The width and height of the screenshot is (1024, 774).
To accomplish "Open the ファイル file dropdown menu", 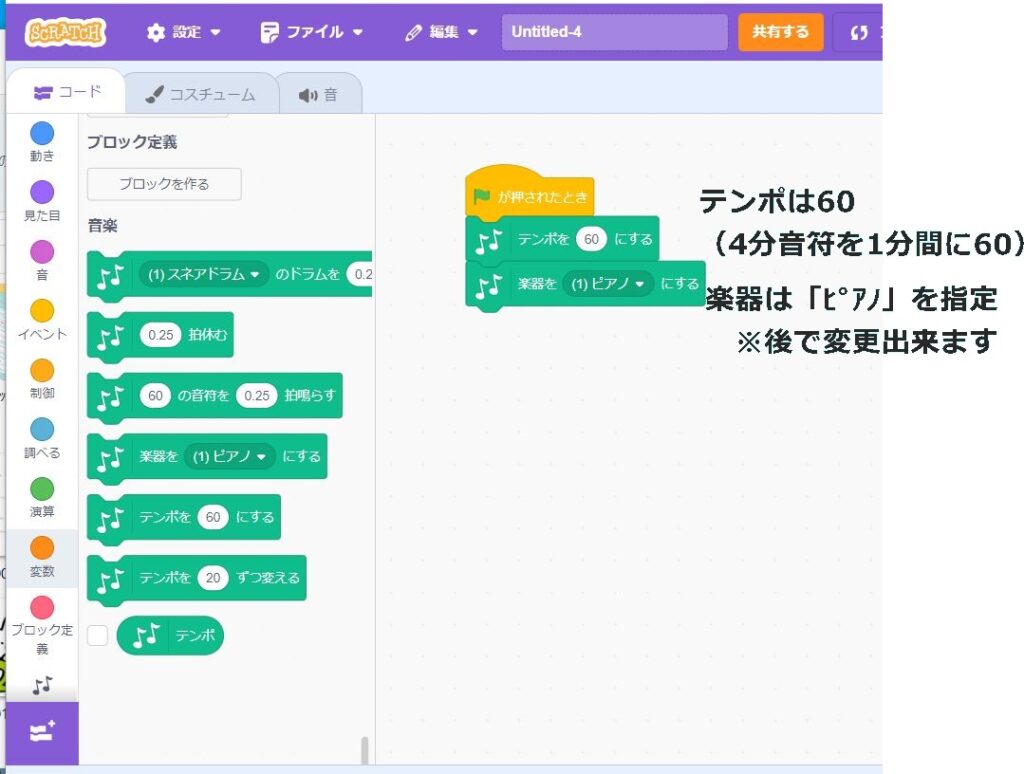I will [x=312, y=32].
